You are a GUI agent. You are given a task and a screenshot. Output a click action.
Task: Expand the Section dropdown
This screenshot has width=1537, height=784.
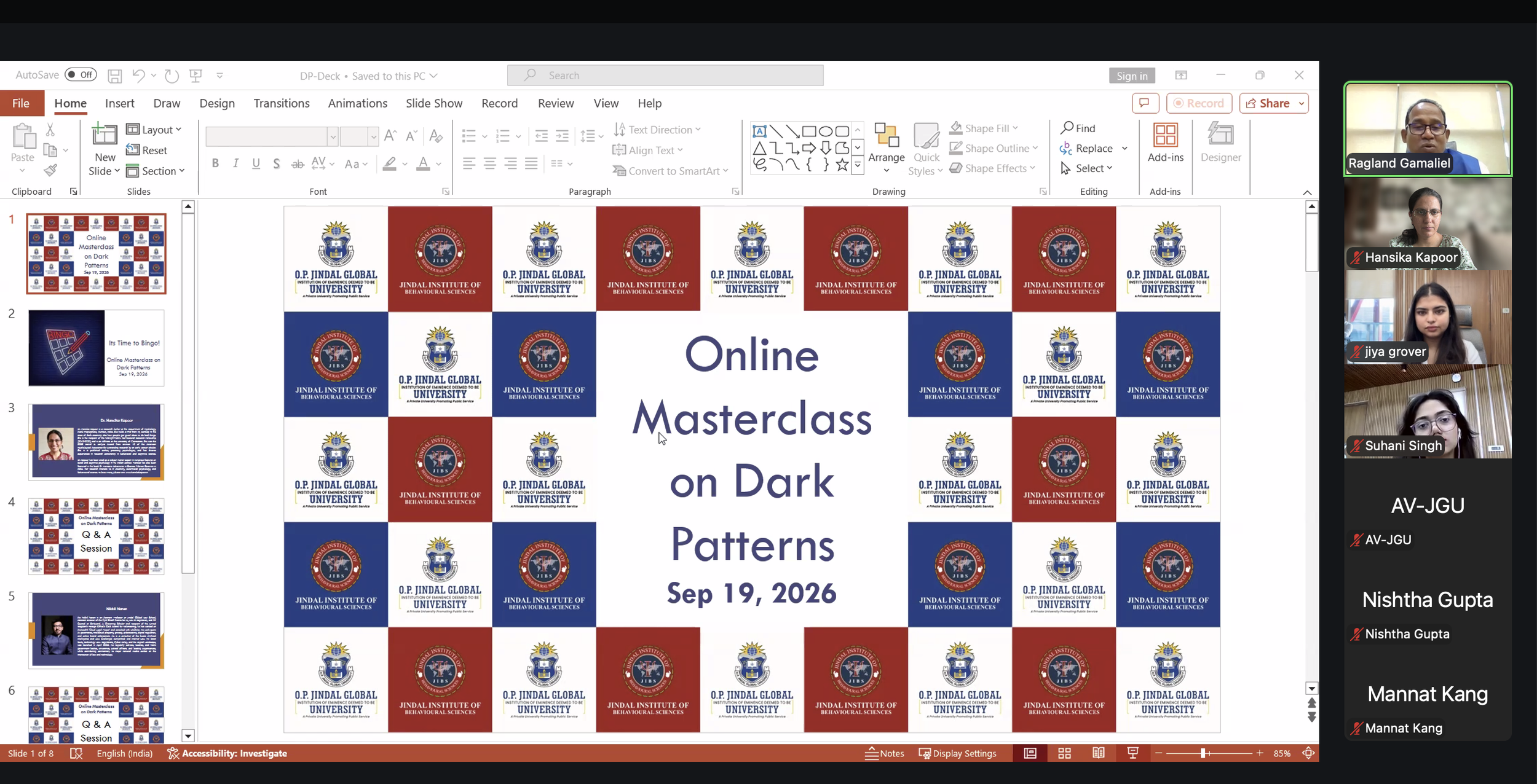tap(156, 171)
